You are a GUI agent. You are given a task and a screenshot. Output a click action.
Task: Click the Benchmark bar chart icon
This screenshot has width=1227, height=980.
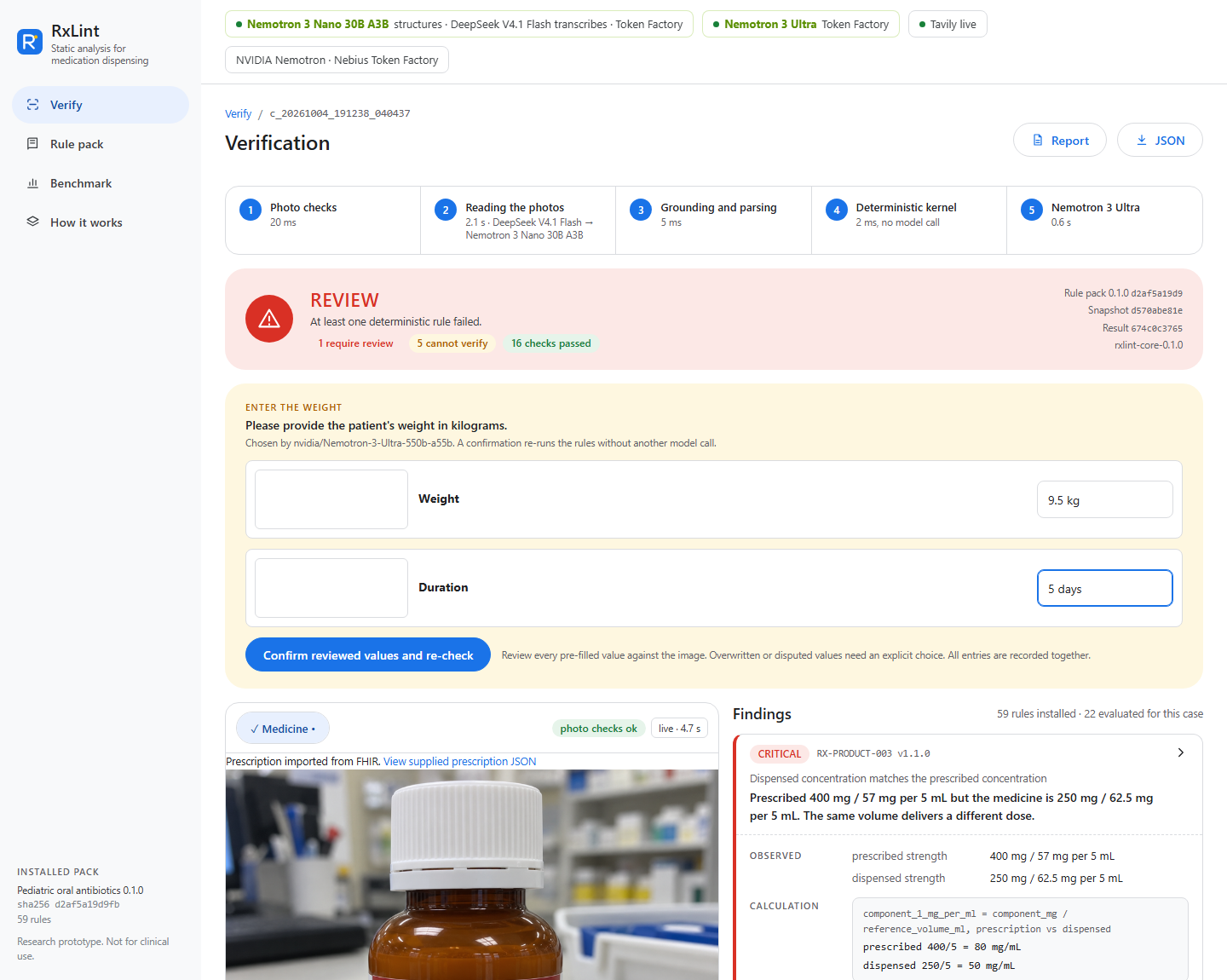point(33,183)
